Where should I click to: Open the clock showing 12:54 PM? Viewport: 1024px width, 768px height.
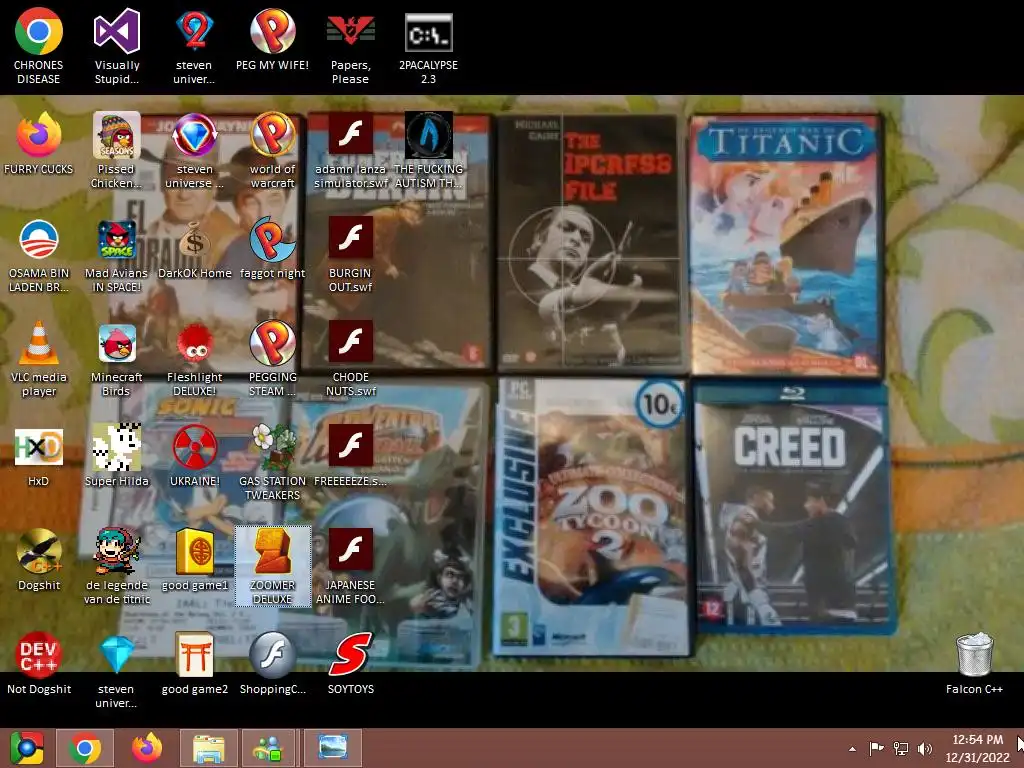point(978,748)
